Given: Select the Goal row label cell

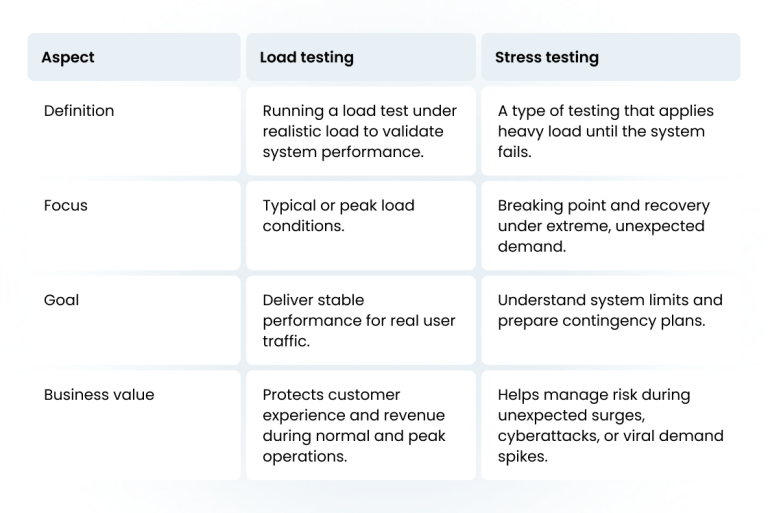Looking at the screenshot, I should pyautogui.click(x=61, y=300).
